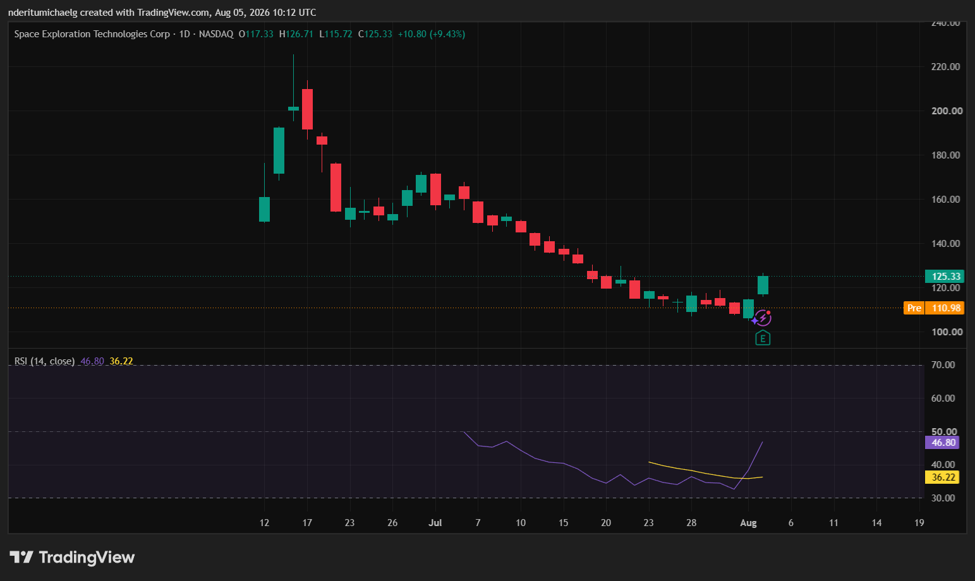Click the 28 date label on time axis
This screenshot has width=975, height=581.
[x=691, y=523]
